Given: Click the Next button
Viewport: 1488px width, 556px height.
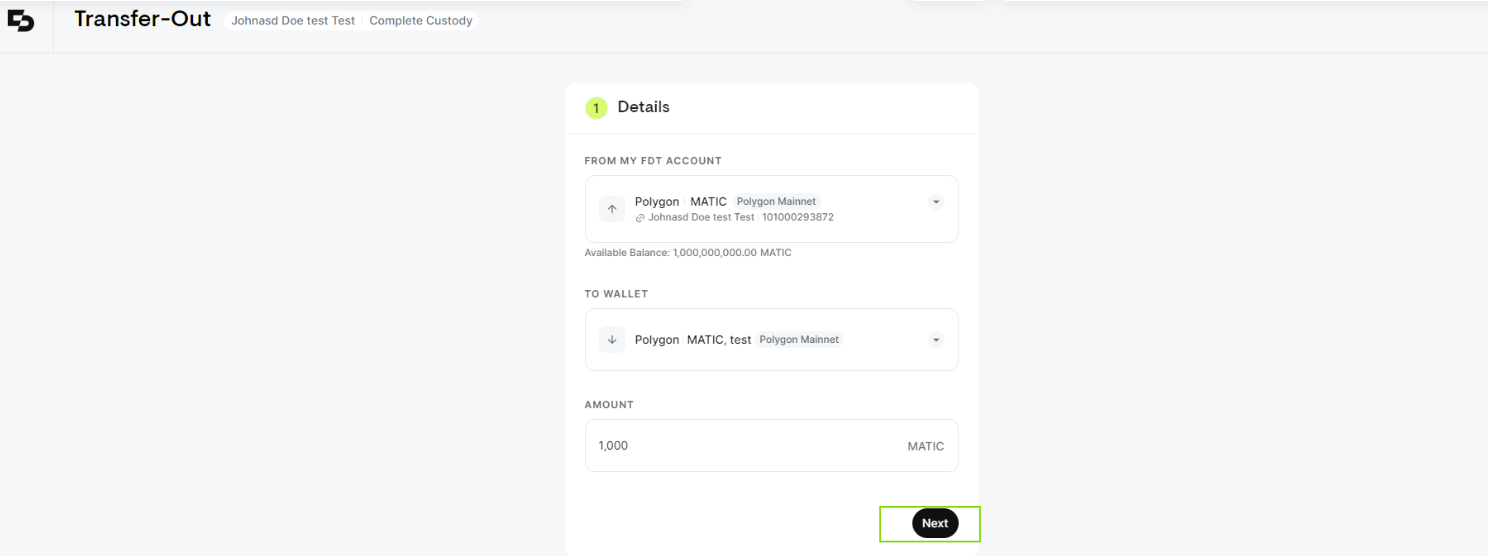Looking at the screenshot, I should [935, 523].
